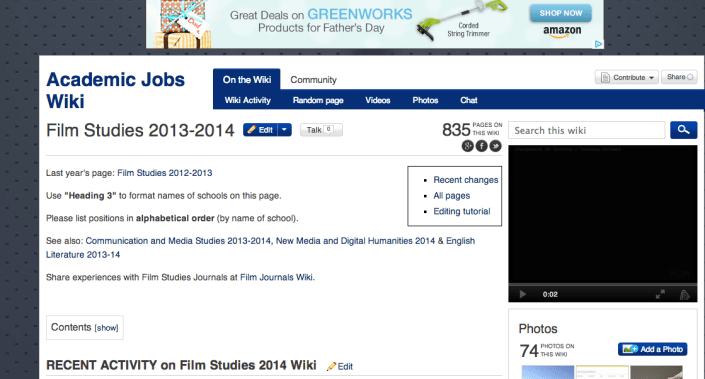705x379 pixels.
Task: Open the Community tab
Action: [313, 80]
